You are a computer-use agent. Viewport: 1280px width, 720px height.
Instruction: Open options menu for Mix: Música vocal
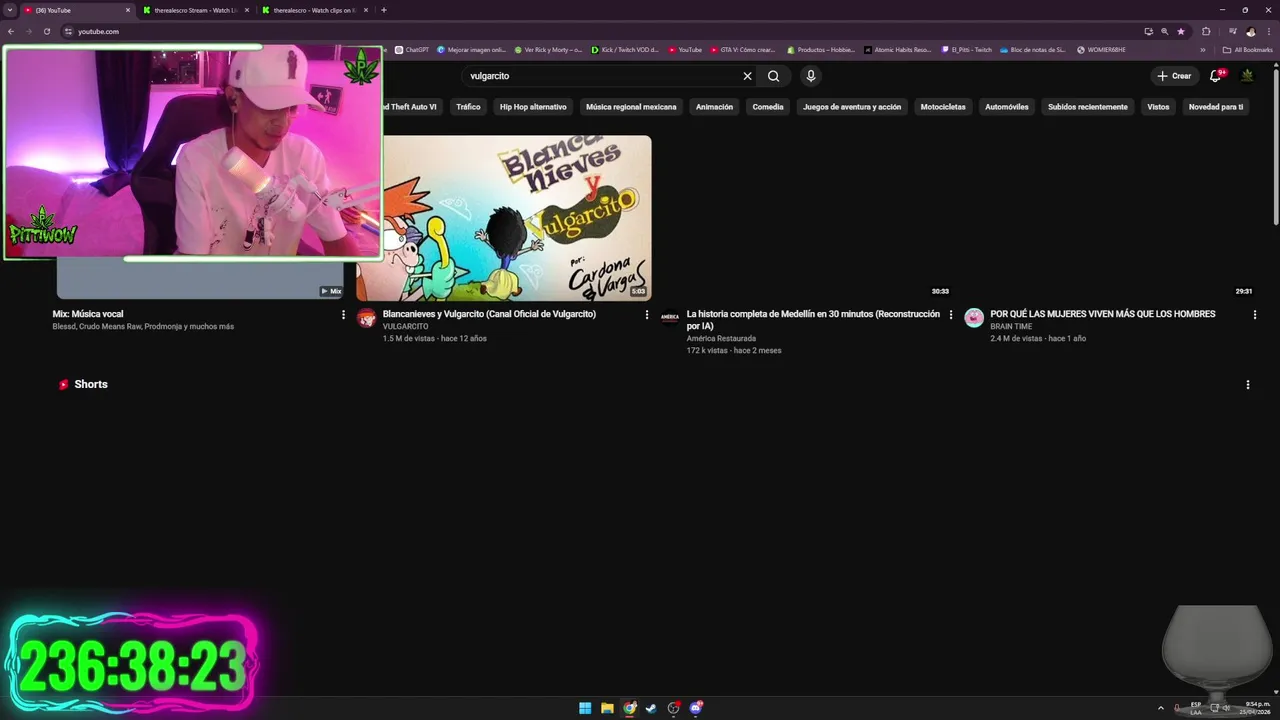click(343, 315)
